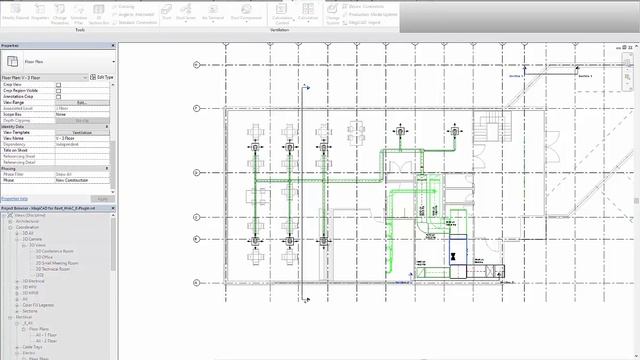The image size is (640, 360).
Task: Open the 3D Section Box tool
Action: point(99,14)
